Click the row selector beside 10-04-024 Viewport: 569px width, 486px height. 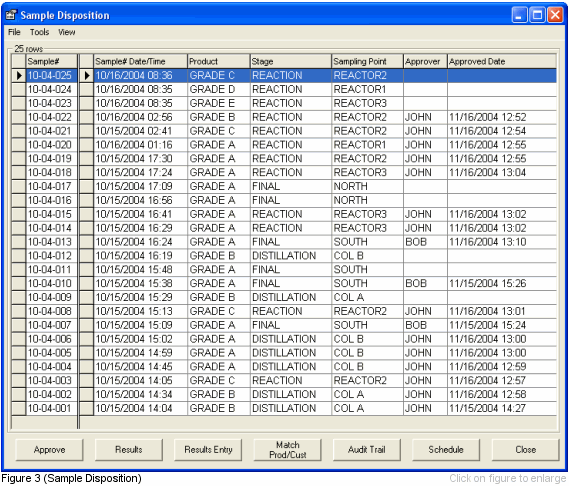point(19,89)
